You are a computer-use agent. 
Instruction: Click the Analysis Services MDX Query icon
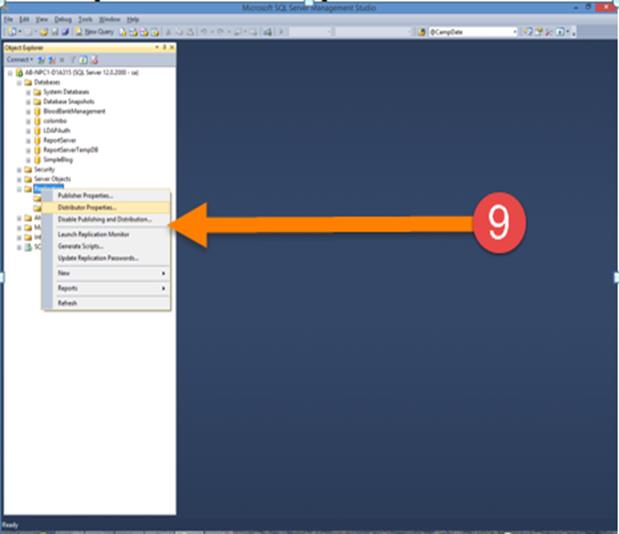tap(134, 32)
